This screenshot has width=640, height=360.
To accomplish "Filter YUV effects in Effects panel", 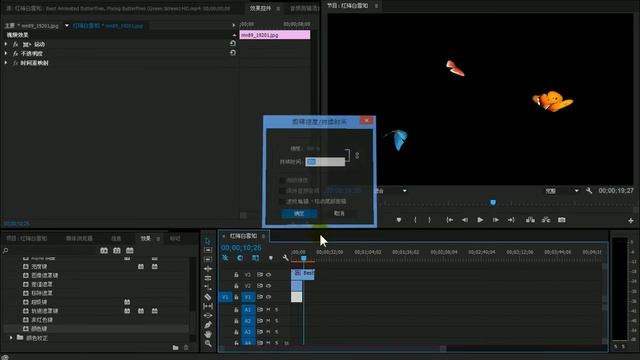I will pyautogui.click(x=130, y=250).
